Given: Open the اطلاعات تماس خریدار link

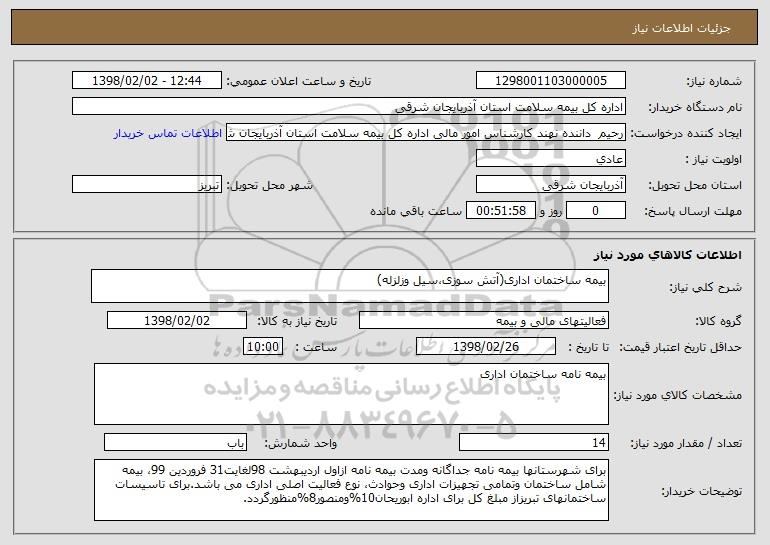Looking at the screenshot, I should [168, 134].
